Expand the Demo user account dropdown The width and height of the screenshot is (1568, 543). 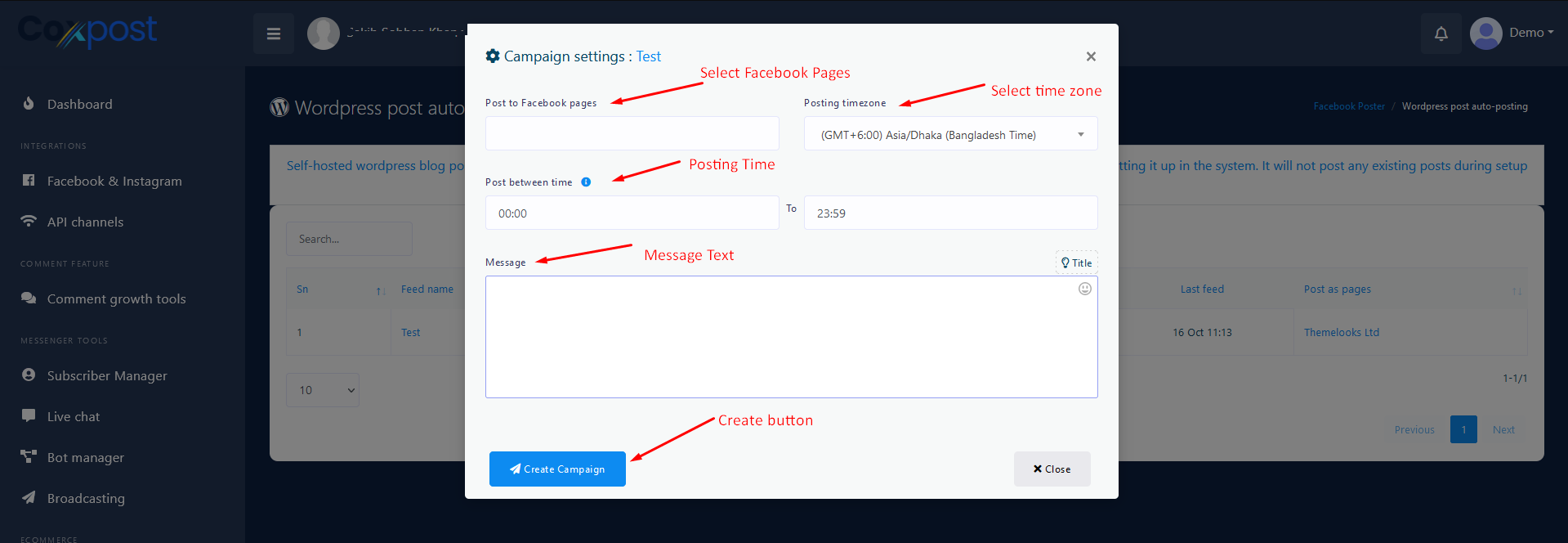click(x=1512, y=33)
